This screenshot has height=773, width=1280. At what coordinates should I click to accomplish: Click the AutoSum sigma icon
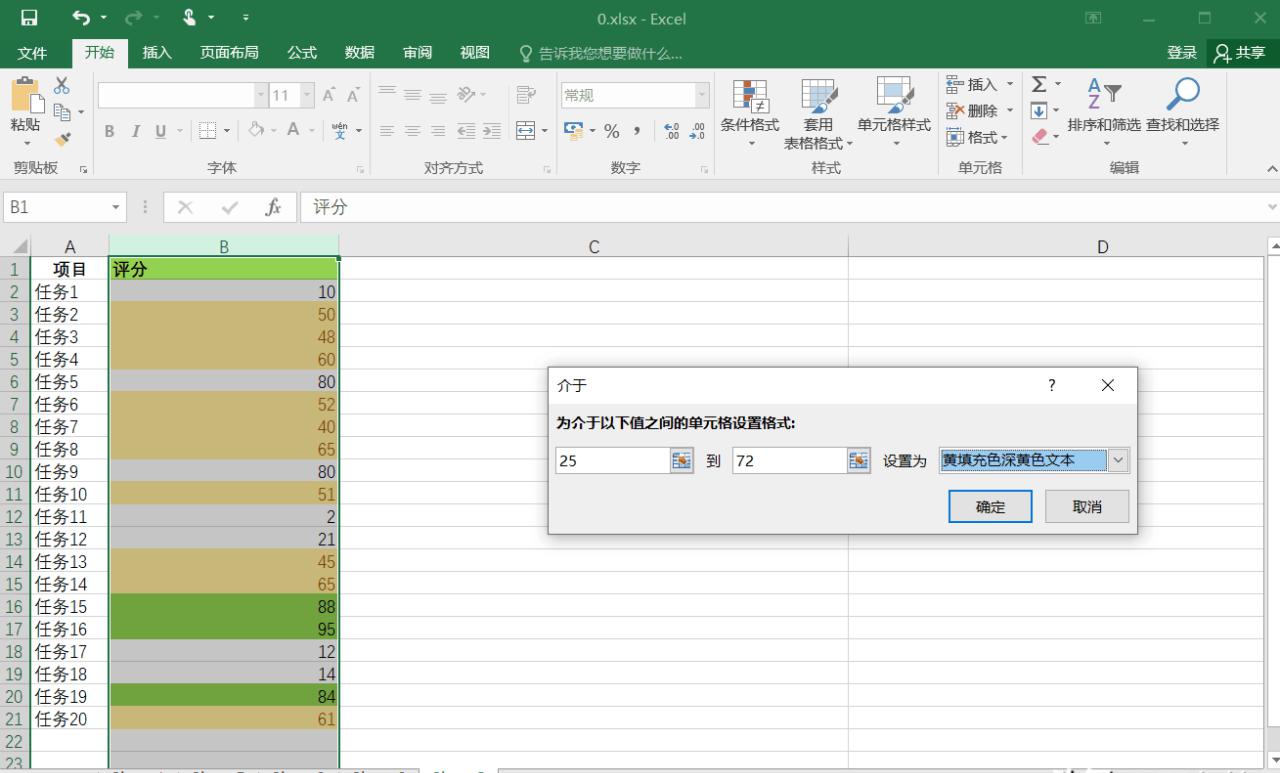pyautogui.click(x=1039, y=85)
